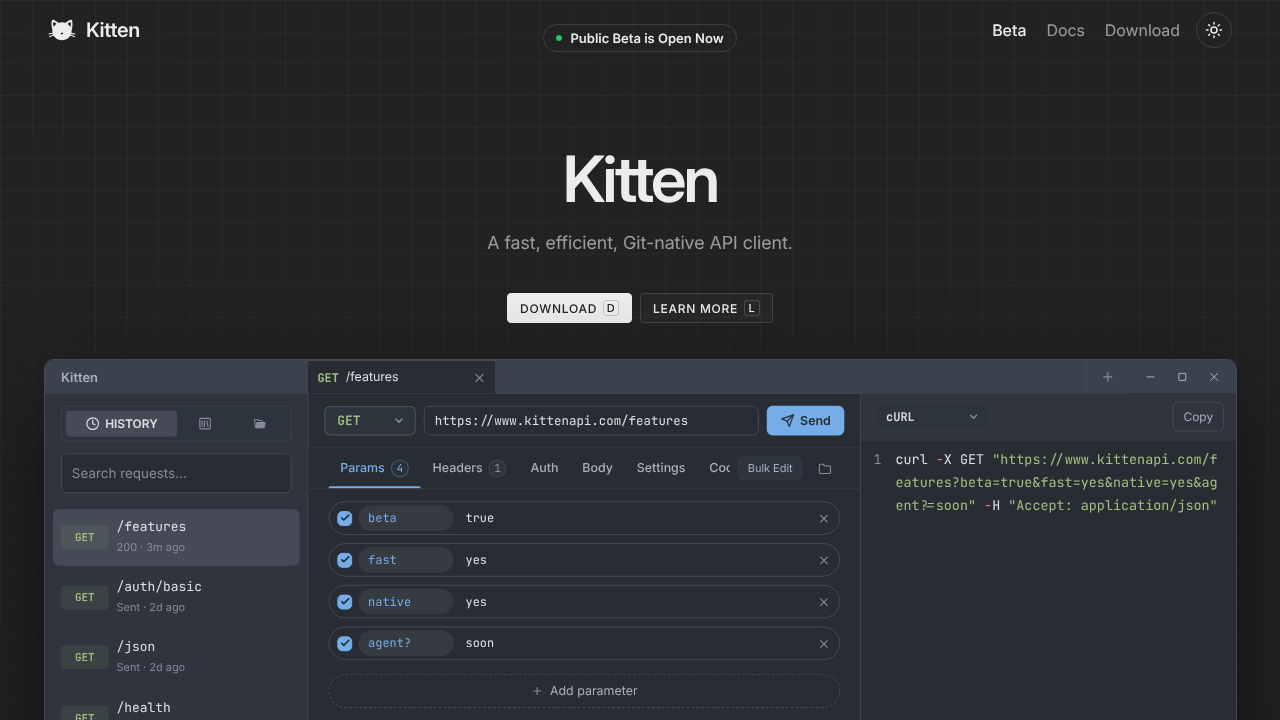Close the /features request tab
Viewport: 1280px width, 720px height.
click(x=479, y=378)
